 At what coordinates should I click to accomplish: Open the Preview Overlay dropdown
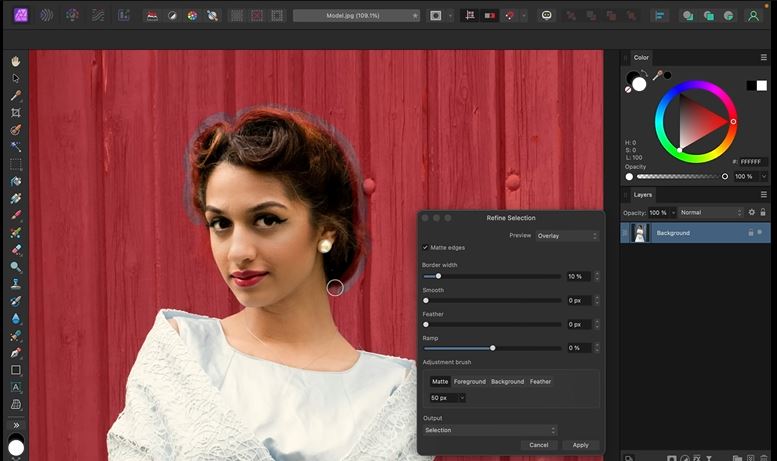[x=567, y=235]
